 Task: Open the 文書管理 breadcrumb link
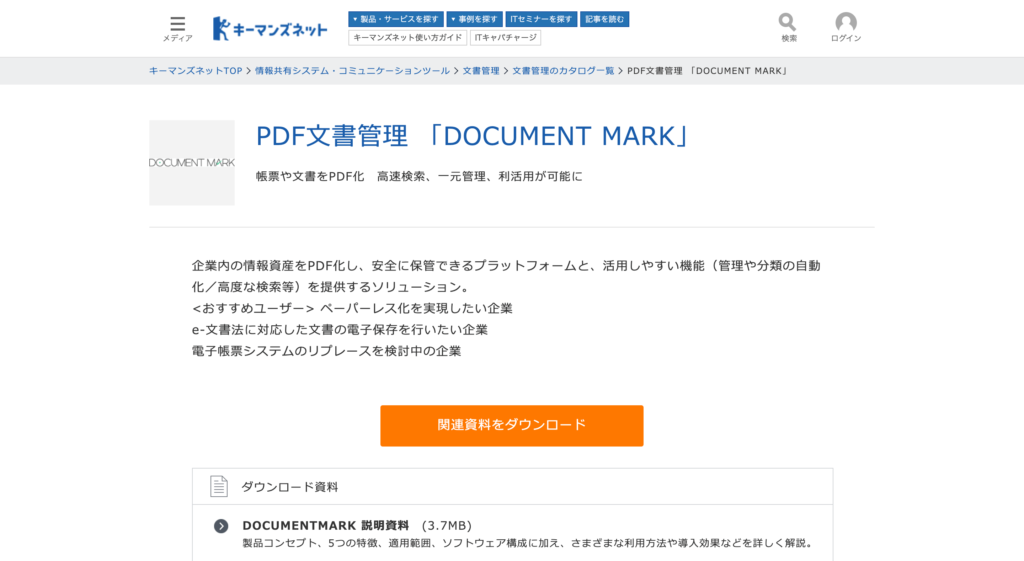(x=481, y=71)
